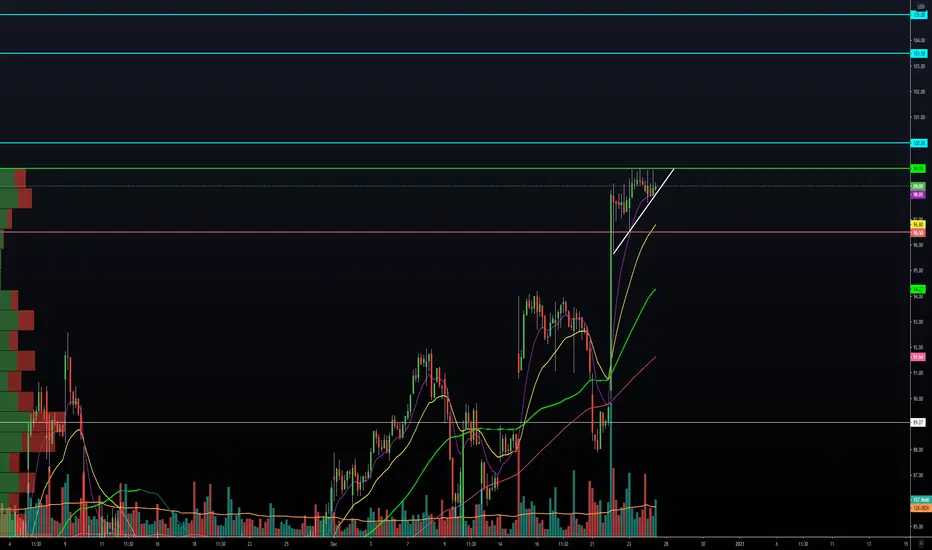Click the pink 91.64 moving average label
Viewport: 932px width, 550px height.
point(918,357)
